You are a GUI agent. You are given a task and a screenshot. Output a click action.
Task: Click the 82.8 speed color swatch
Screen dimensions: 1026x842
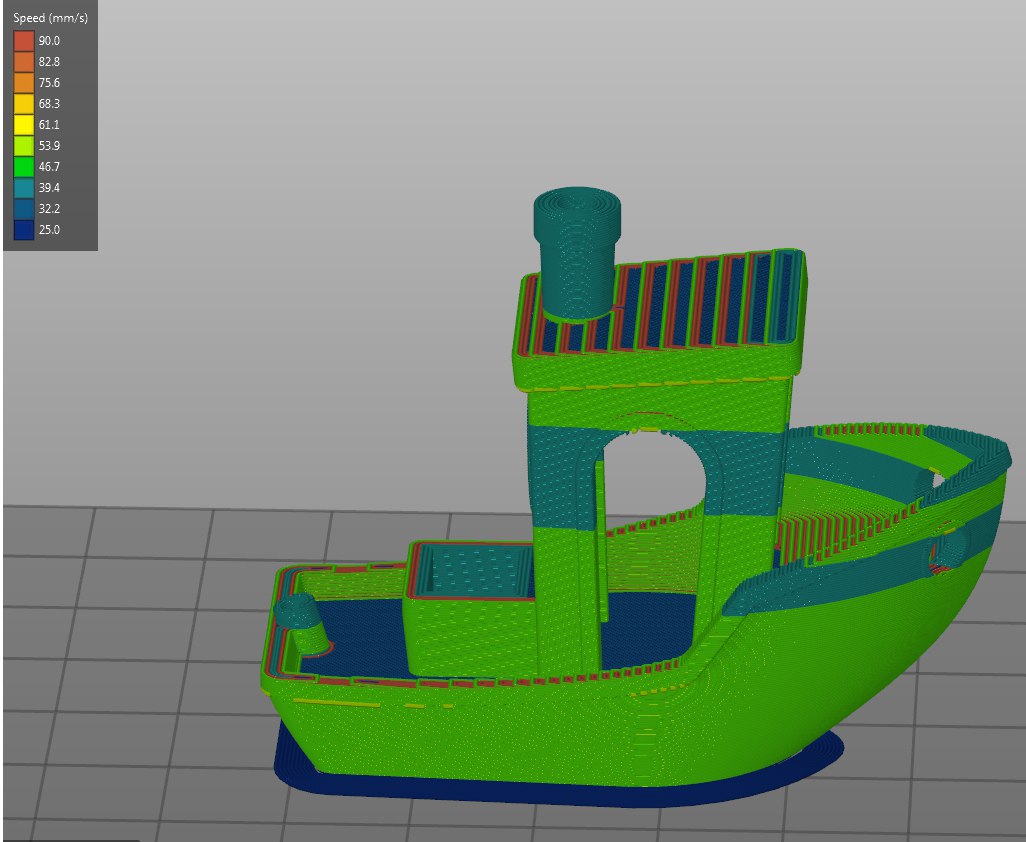point(24,61)
